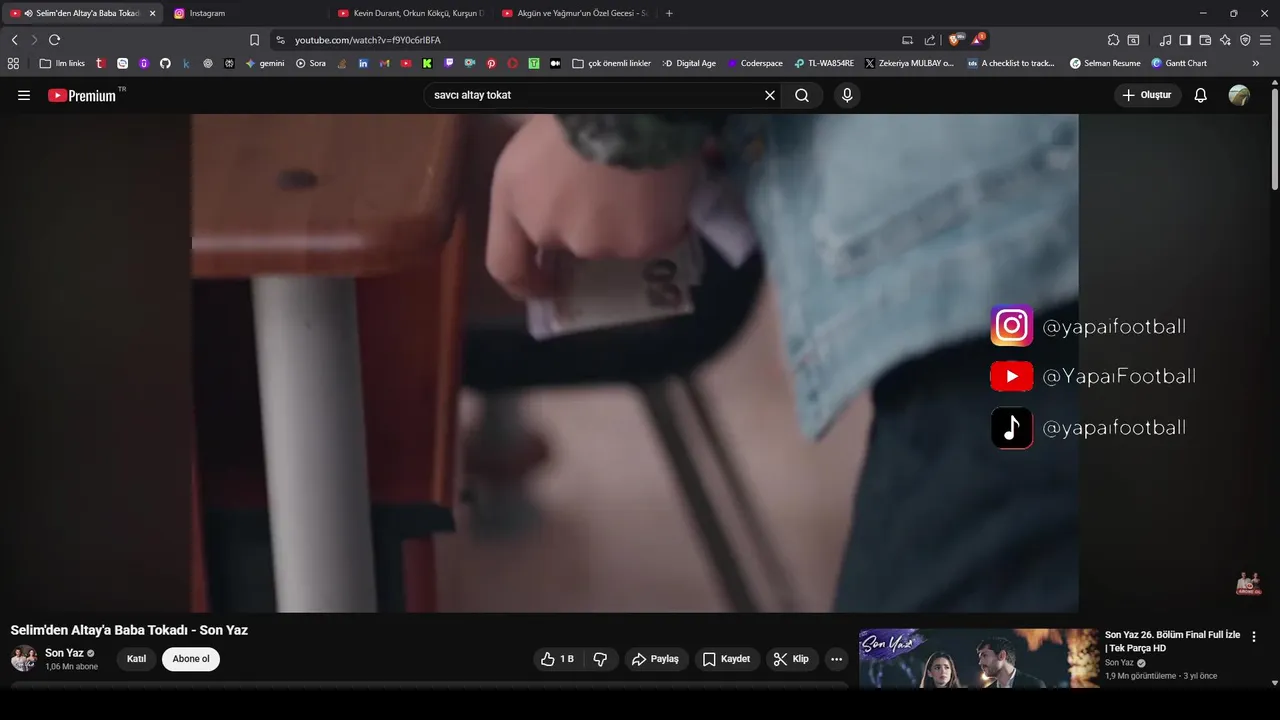
Task: Click the video player area
Action: click(x=635, y=362)
